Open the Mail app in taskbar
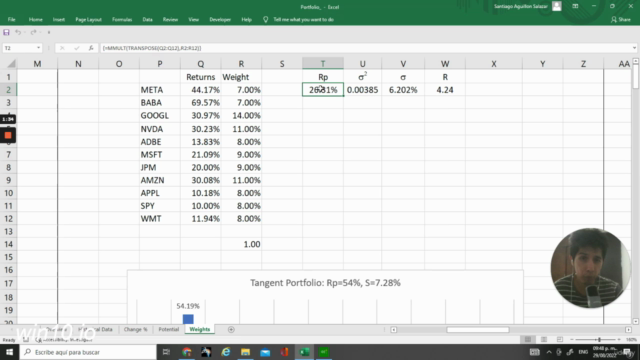The image size is (640, 360). (265, 352)
